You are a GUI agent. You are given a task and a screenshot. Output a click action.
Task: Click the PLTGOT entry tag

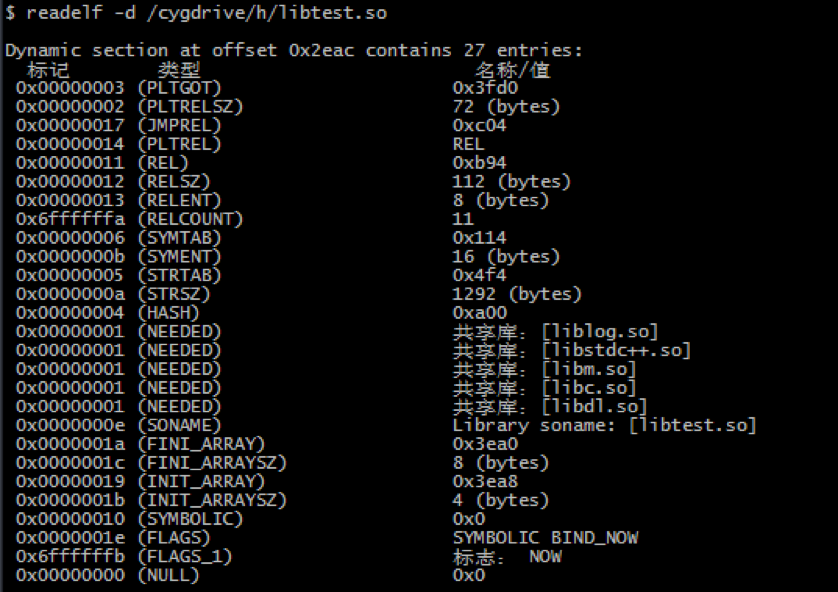pos(70,88)
